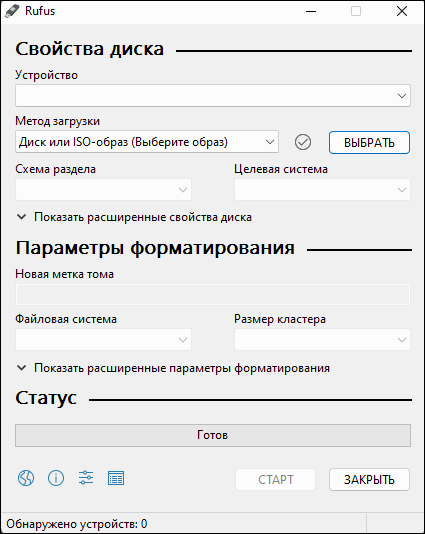Click the Rufus USB icon in title bar
The image size is (425, 534).
point(12,11)
